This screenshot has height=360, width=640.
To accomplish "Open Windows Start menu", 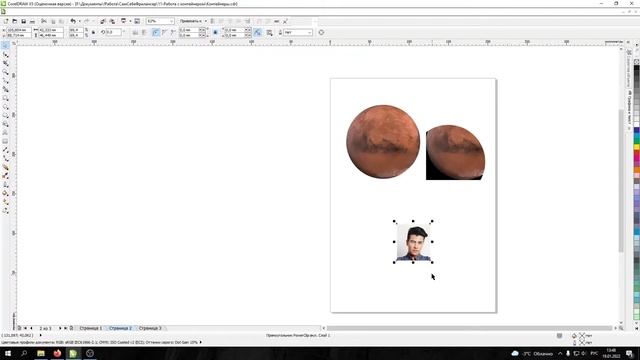I will coord(7,353).
